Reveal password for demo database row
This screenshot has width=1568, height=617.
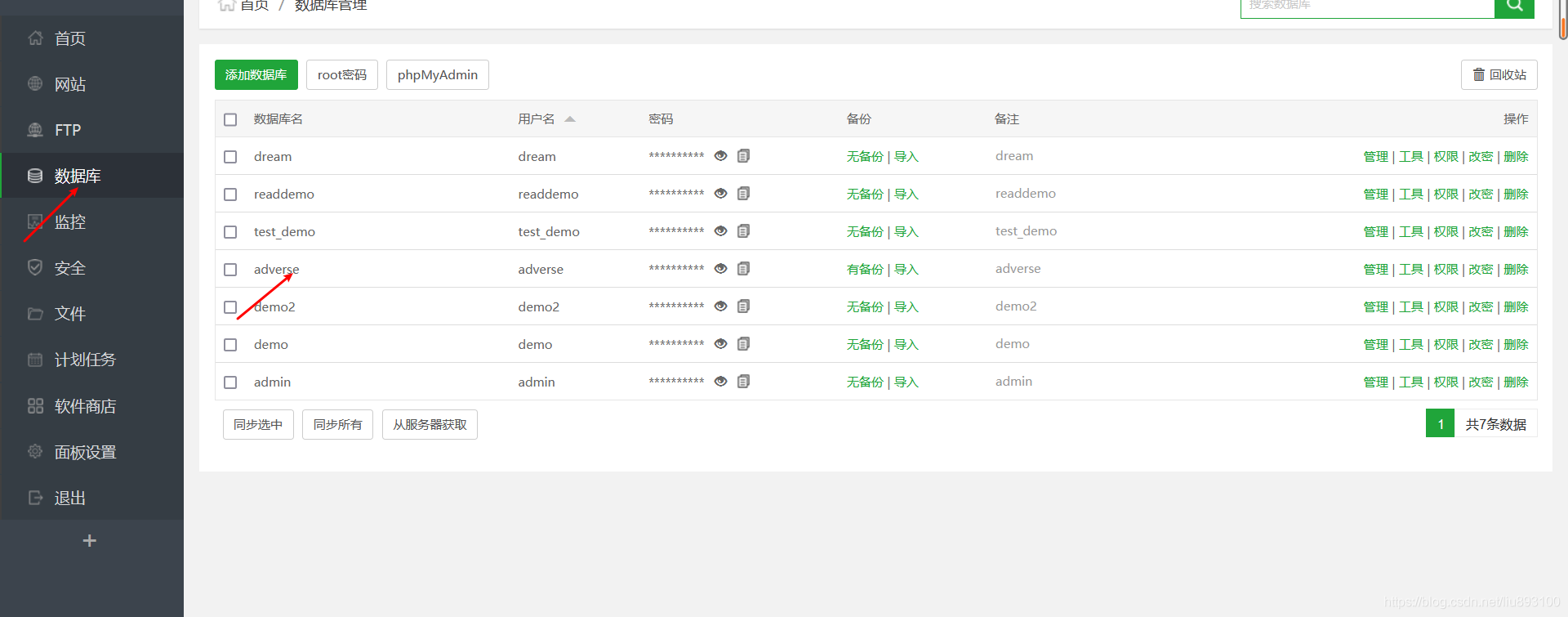(x=720, y=344)
